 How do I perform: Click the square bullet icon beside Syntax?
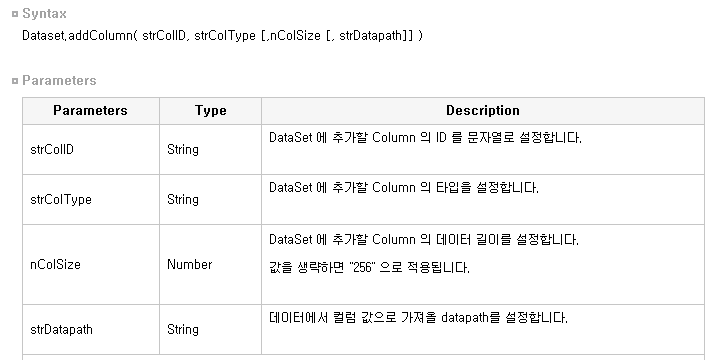pos(15,14)
